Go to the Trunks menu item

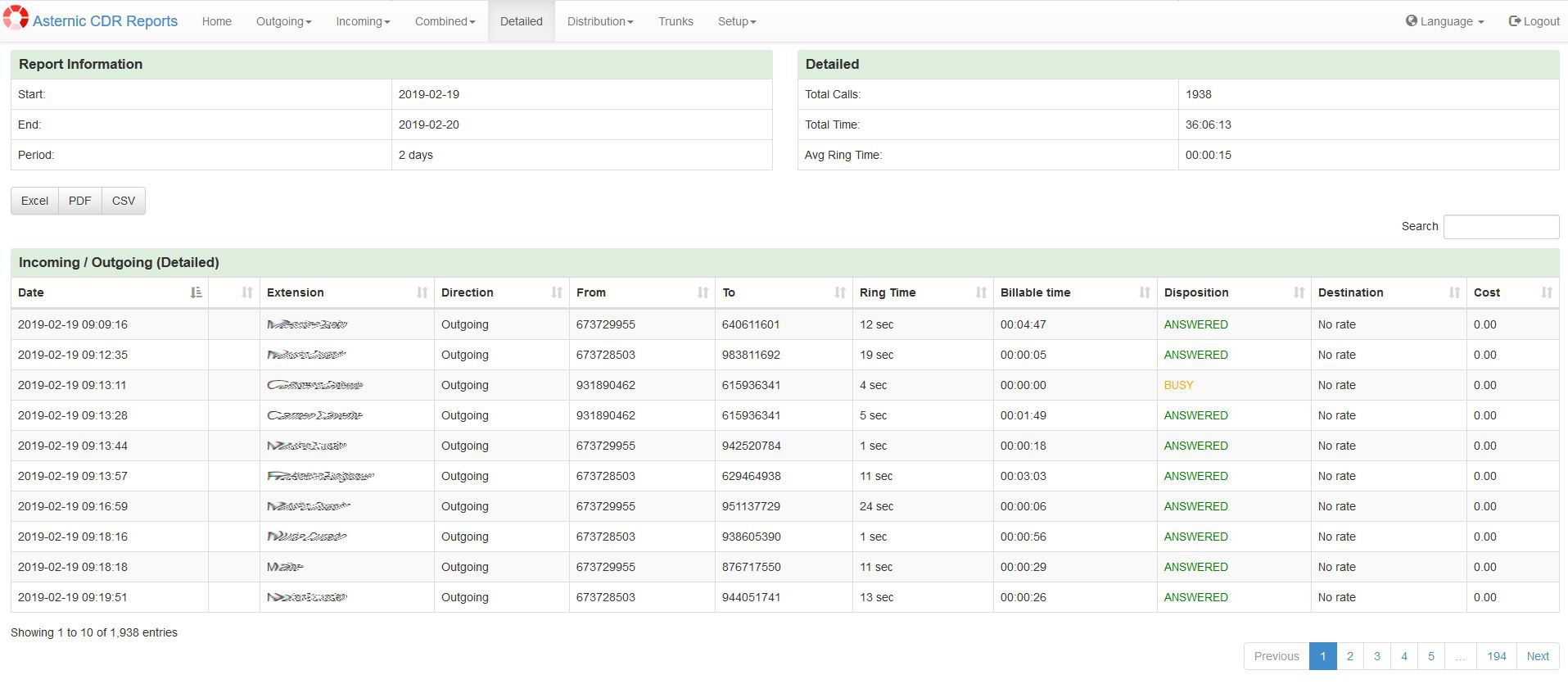click(x=676, y=21)
